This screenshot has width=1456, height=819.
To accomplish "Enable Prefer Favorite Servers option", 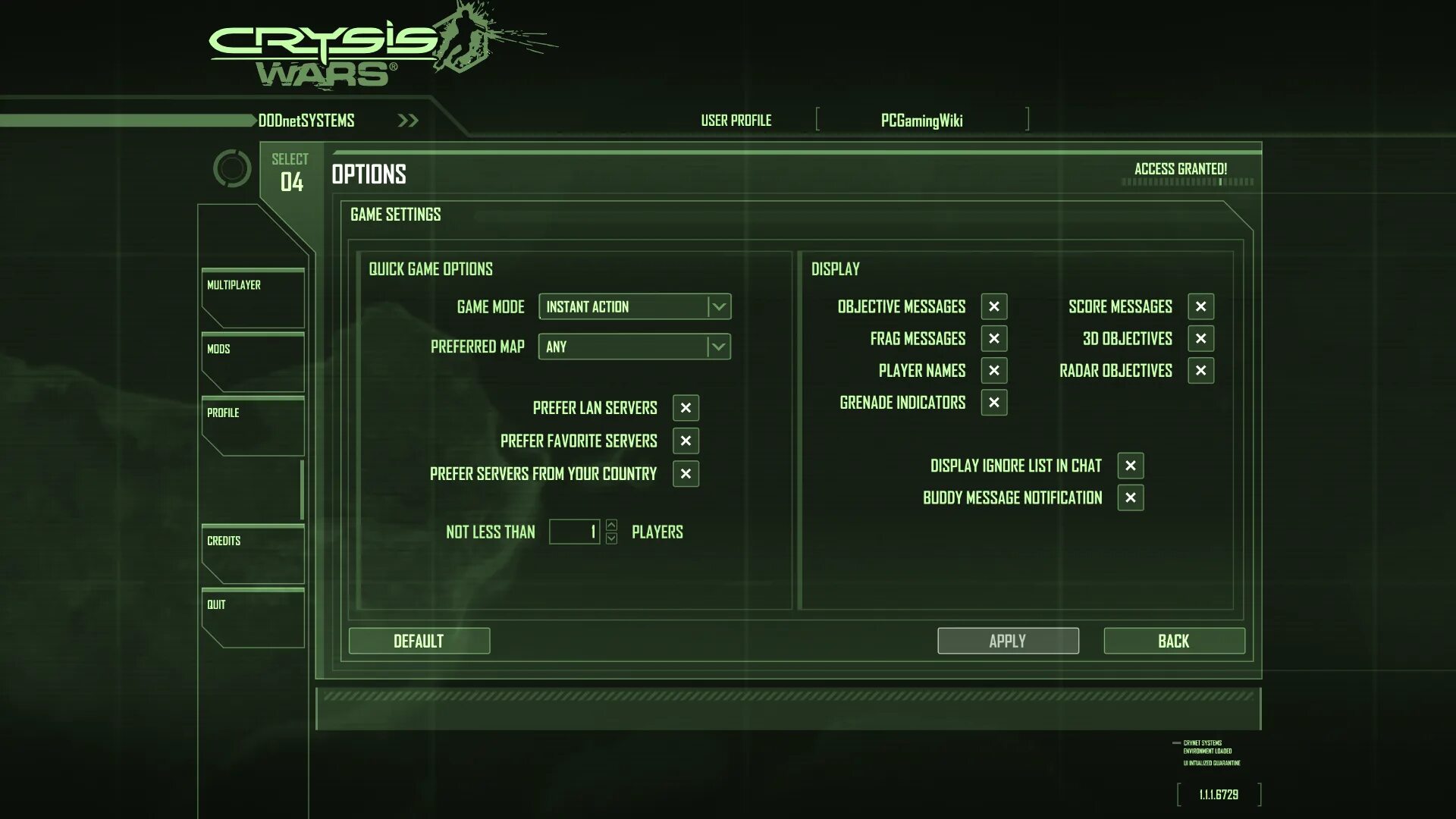I will [x=686, y=440].
